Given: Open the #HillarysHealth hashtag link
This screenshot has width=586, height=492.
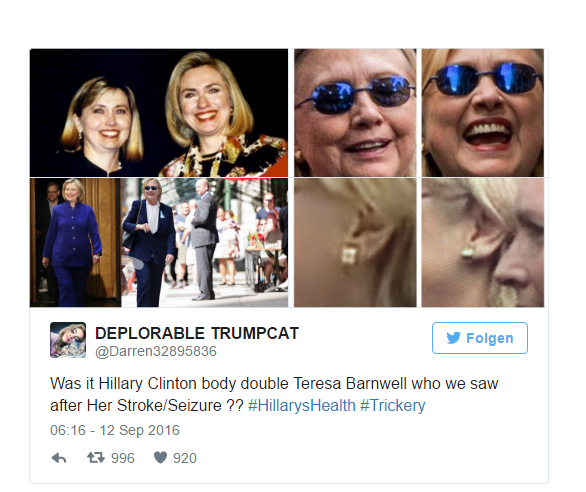Looking at the screenshot, I should click(x=302, y=406).
